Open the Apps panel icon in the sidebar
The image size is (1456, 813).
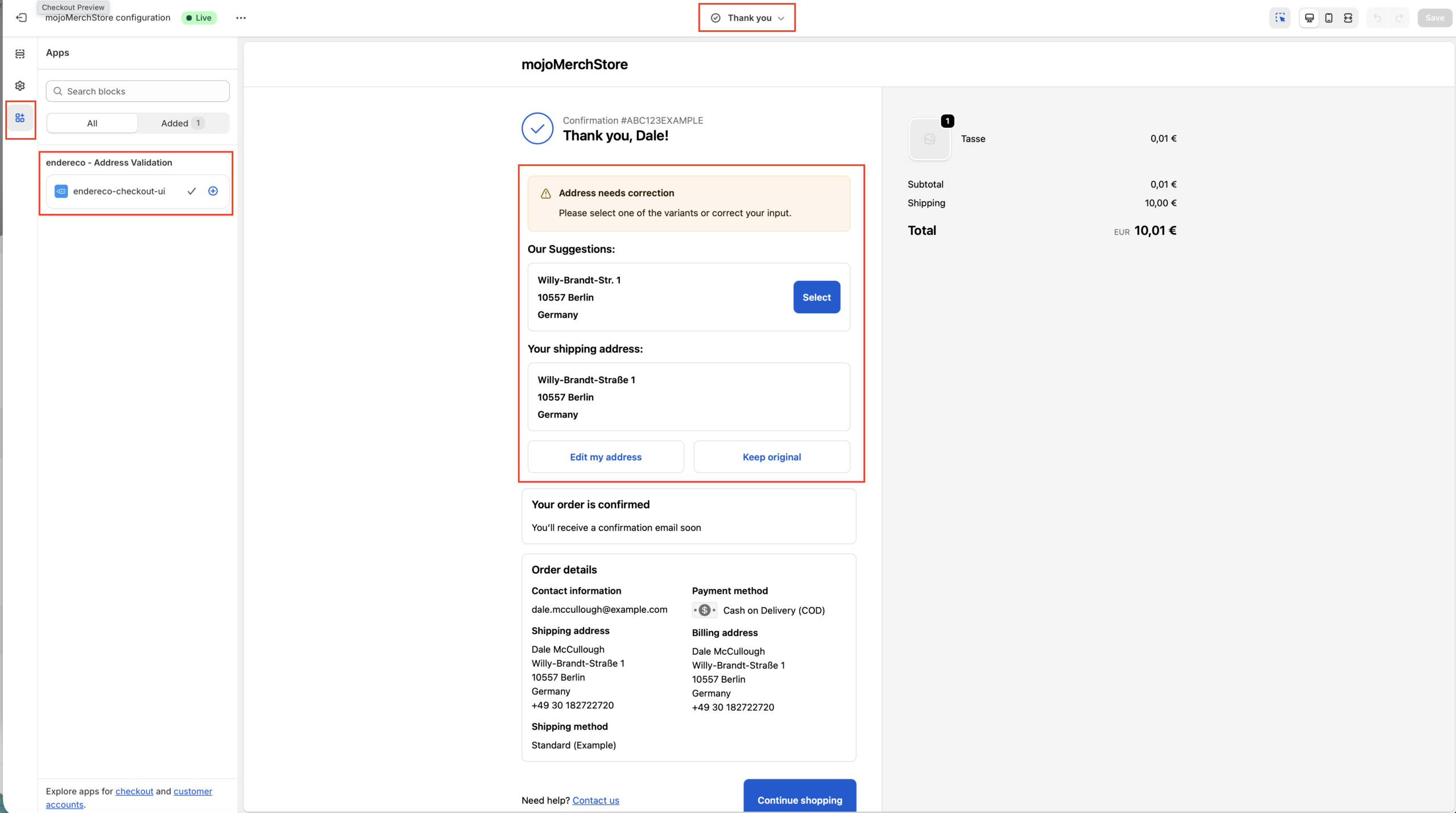20,118
